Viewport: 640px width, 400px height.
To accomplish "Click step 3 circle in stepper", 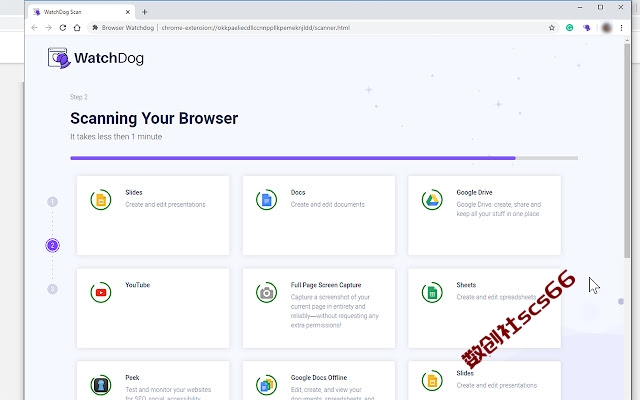I will click(53, 289).
